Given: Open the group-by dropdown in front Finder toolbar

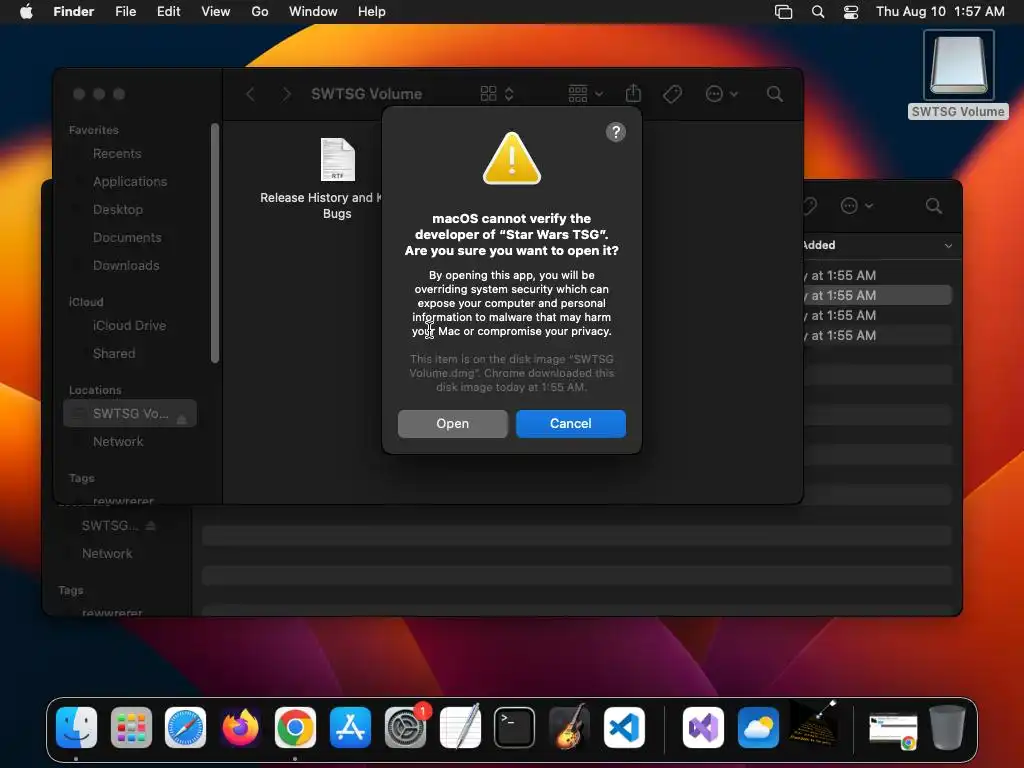Looking at the screenshot, I should [585, 94].
